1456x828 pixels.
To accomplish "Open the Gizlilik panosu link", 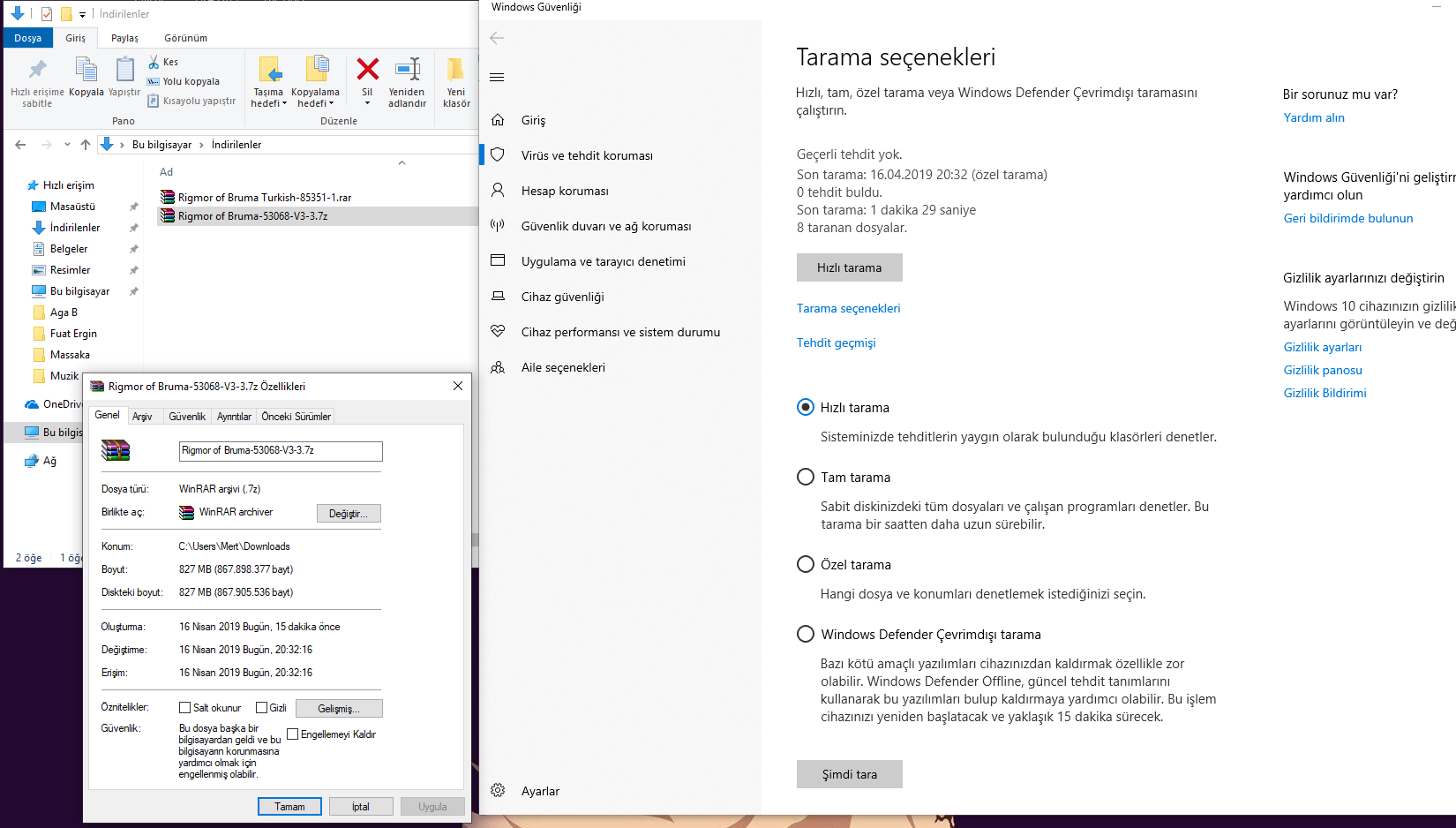I will click(1323, 370).
